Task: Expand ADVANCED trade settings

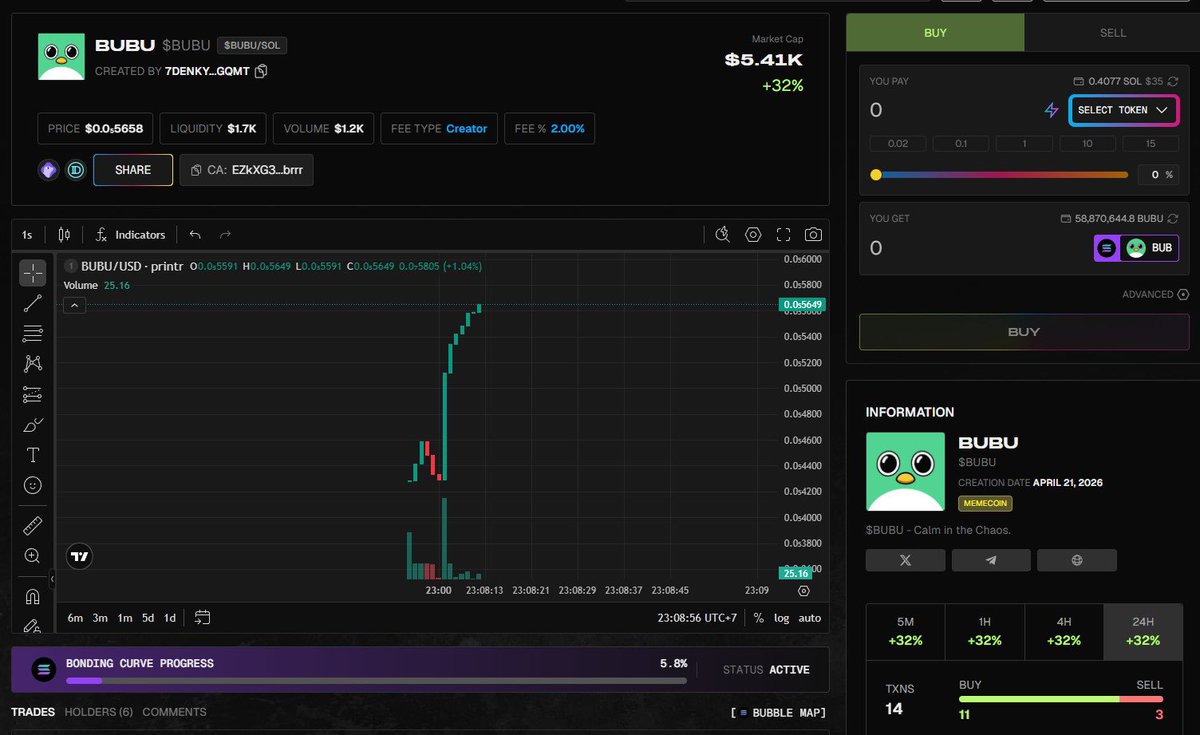Action: point(1155,294)
